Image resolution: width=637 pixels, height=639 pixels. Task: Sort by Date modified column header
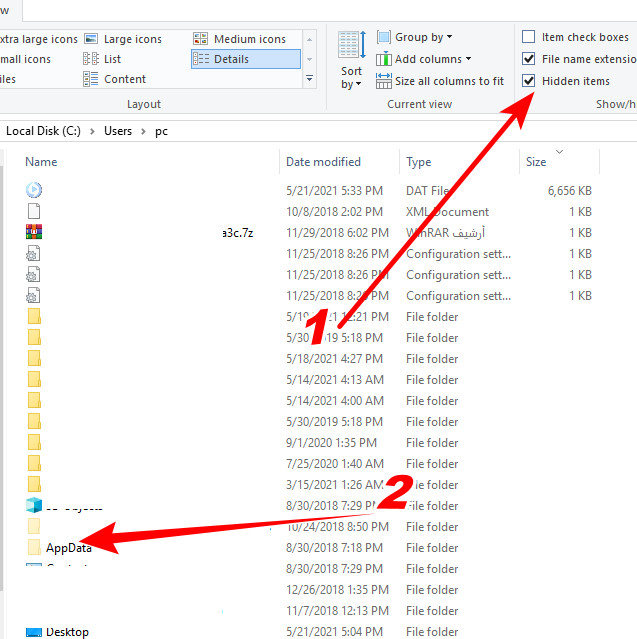click(323, 162)
